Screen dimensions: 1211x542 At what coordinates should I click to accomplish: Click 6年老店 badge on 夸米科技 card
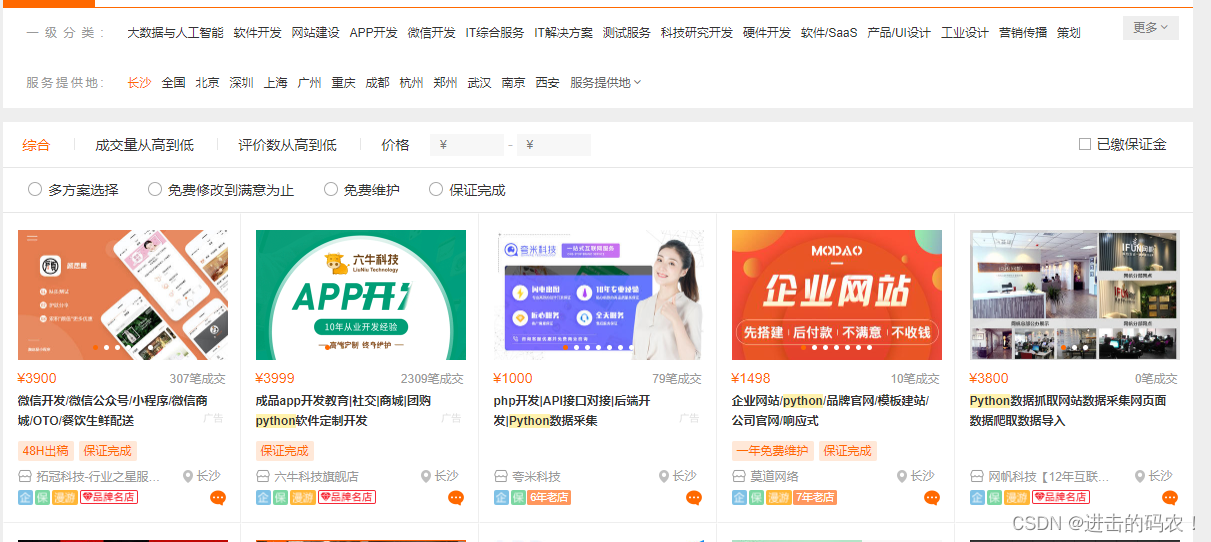click(x=550, y=497)
